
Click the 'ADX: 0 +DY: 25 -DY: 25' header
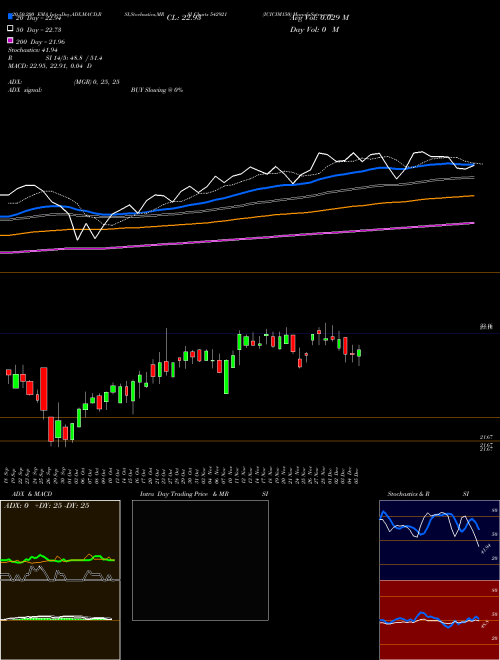(46, 506)
